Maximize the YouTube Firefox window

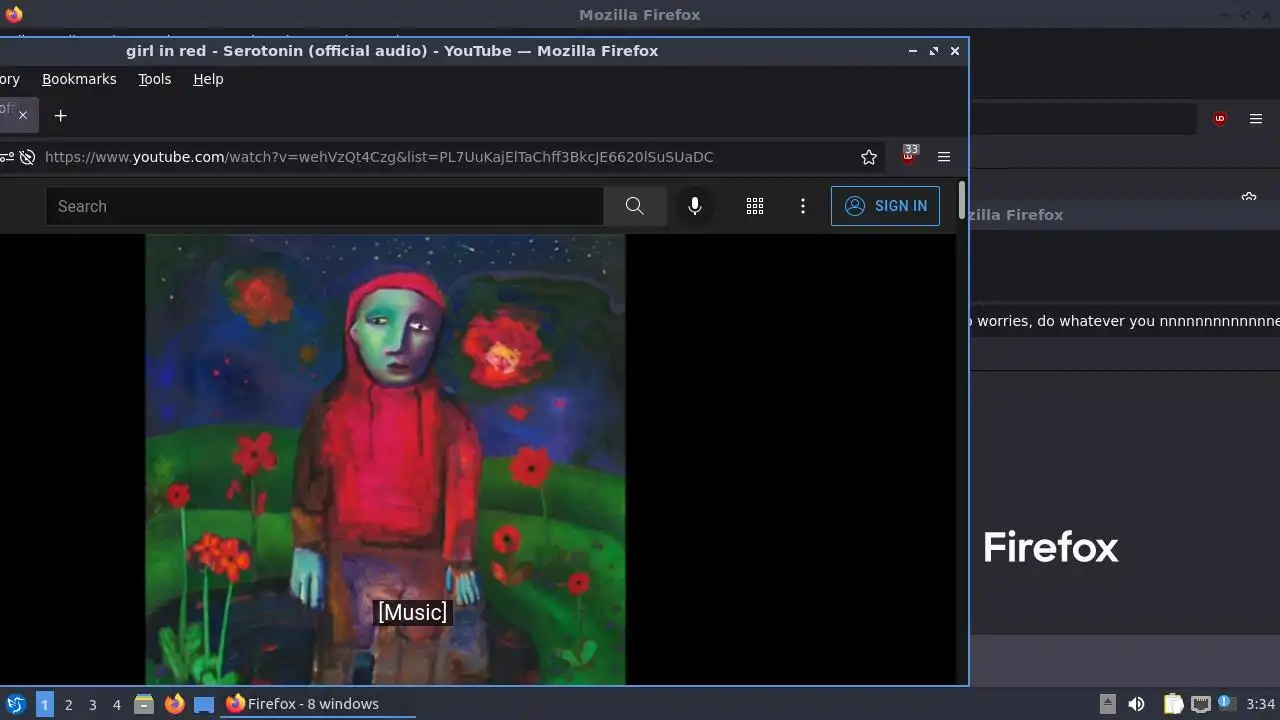[x=934, y=51]
